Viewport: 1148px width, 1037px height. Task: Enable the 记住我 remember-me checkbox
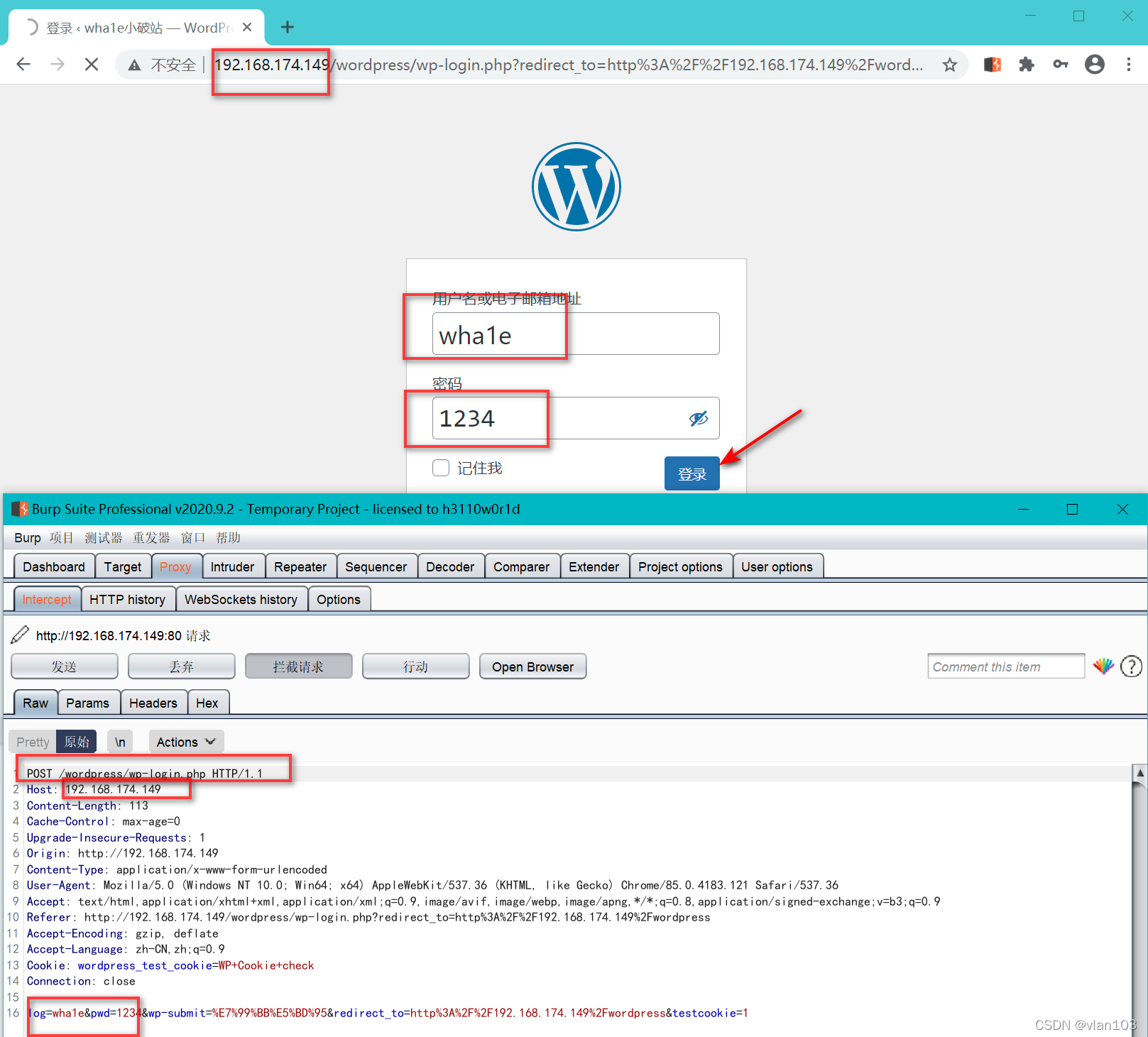[x=441, y=468]
